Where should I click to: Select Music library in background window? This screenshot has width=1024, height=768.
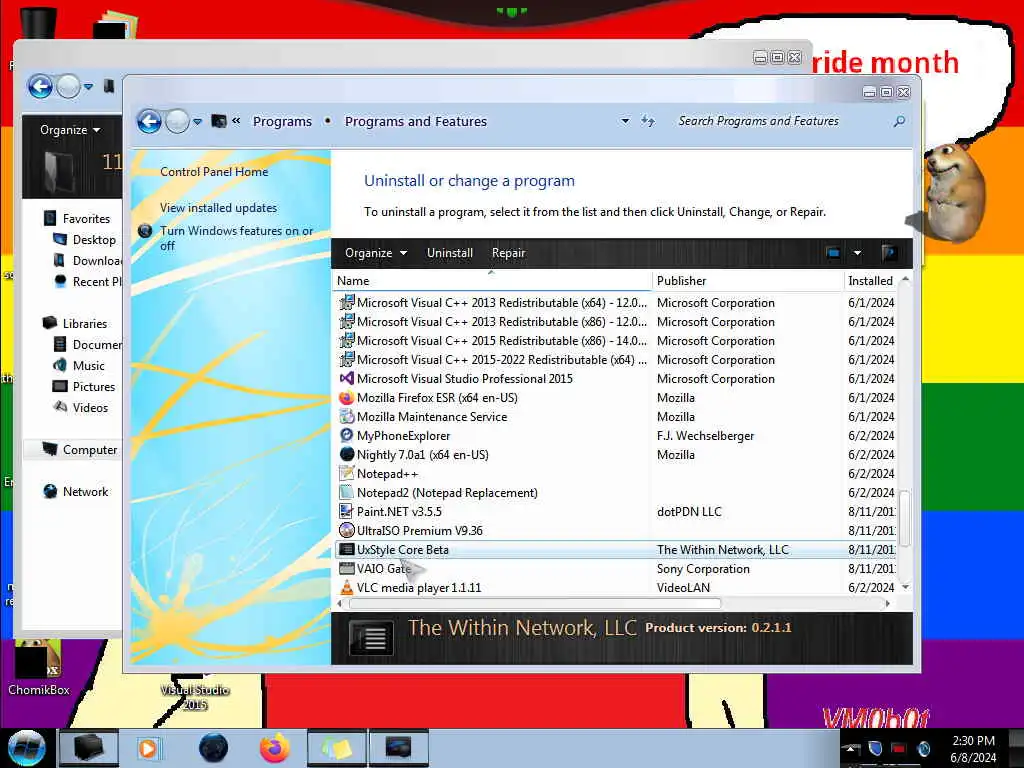pos(79,366)
